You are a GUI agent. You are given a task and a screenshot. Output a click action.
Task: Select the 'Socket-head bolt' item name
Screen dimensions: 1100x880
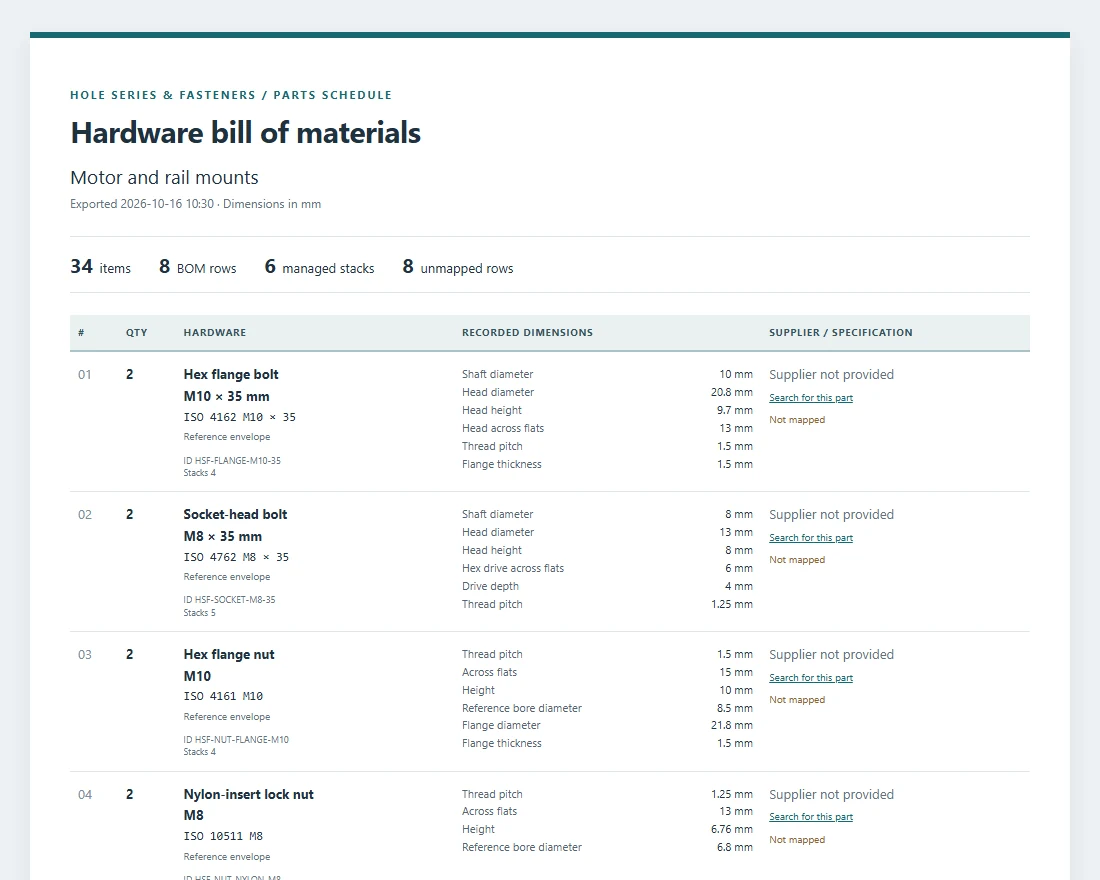[235, 514]
